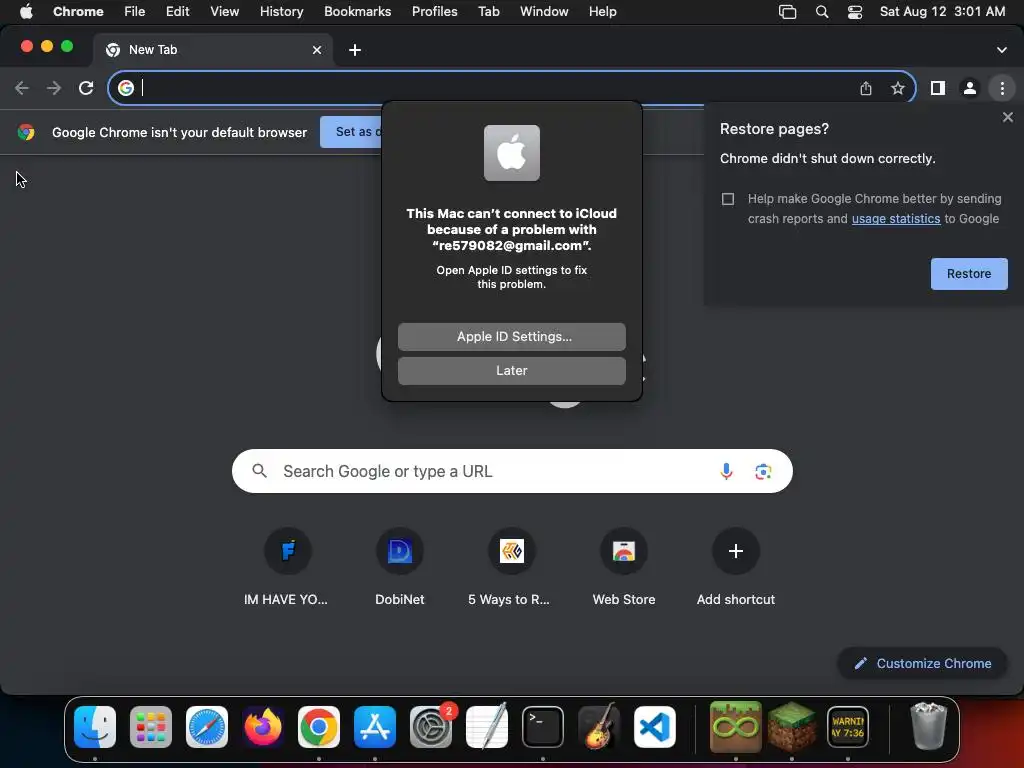The width and height of the screenshot is (1024, 768).
Task: Open the History menu
Action: (281, 12)
